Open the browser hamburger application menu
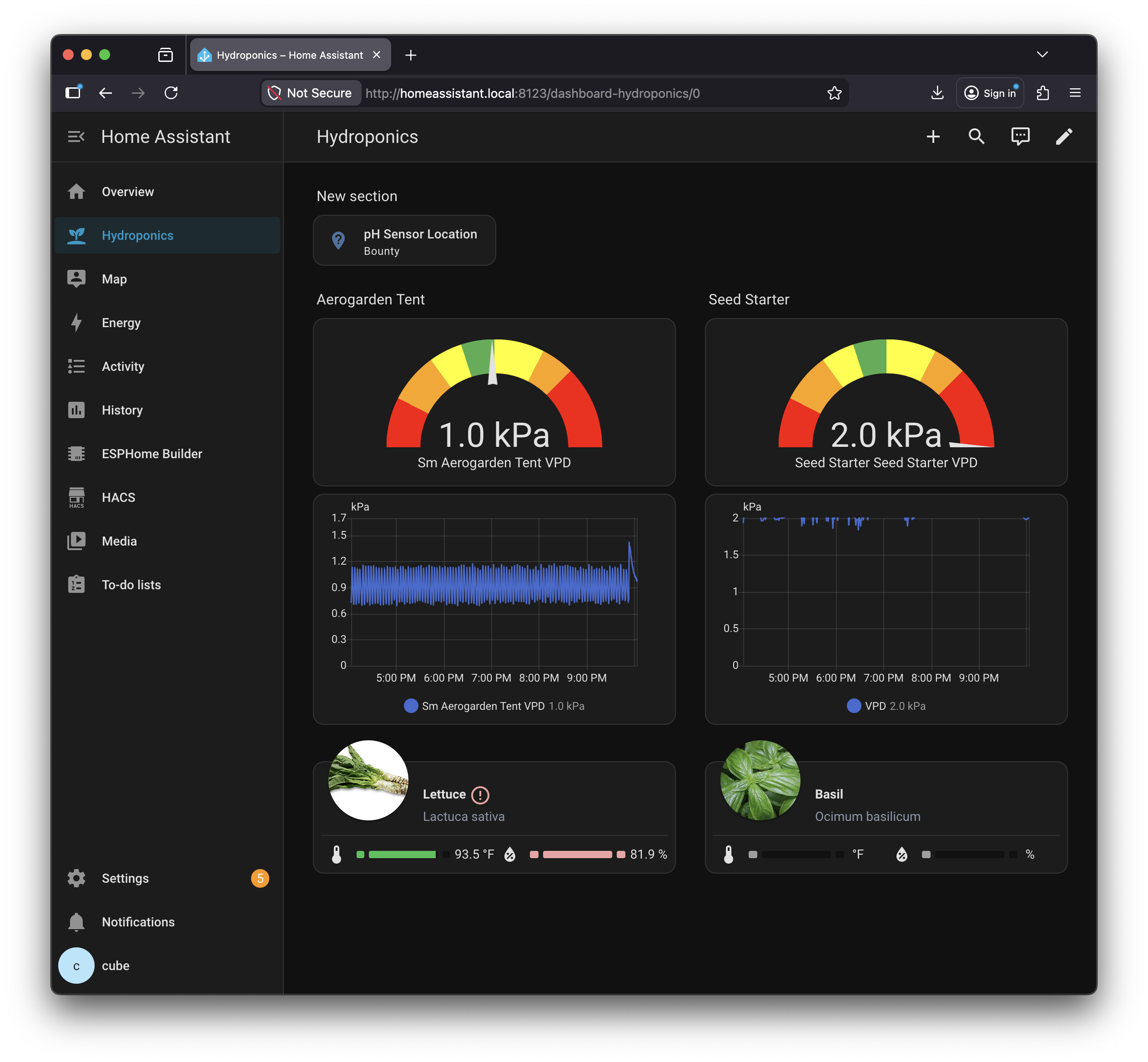Viewport: 1148px width, 1062px height. click(x=1075, y=93)
